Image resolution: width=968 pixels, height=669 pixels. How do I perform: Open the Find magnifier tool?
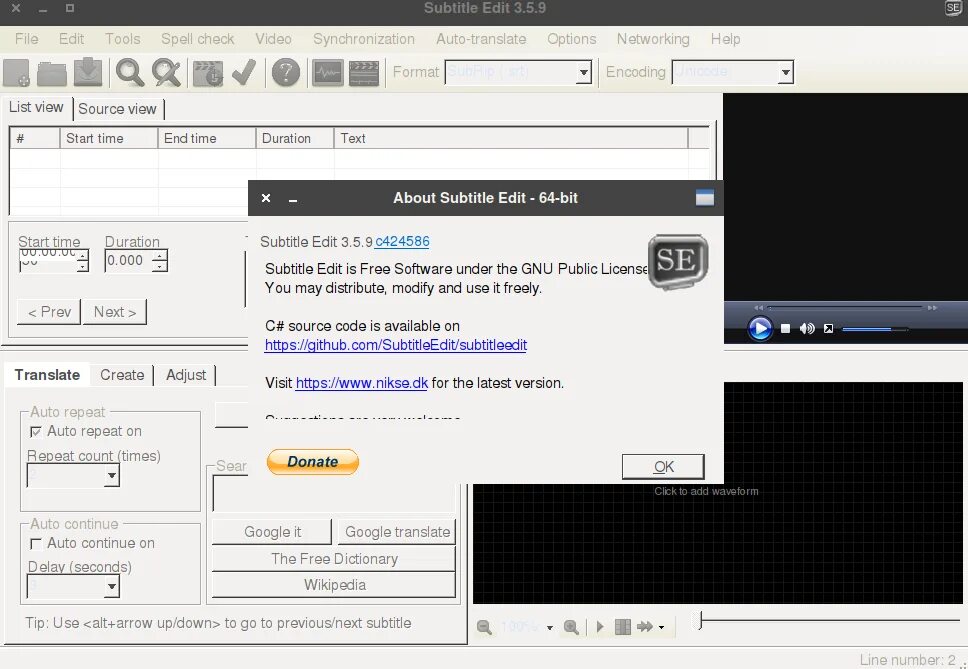click(130, 73)
